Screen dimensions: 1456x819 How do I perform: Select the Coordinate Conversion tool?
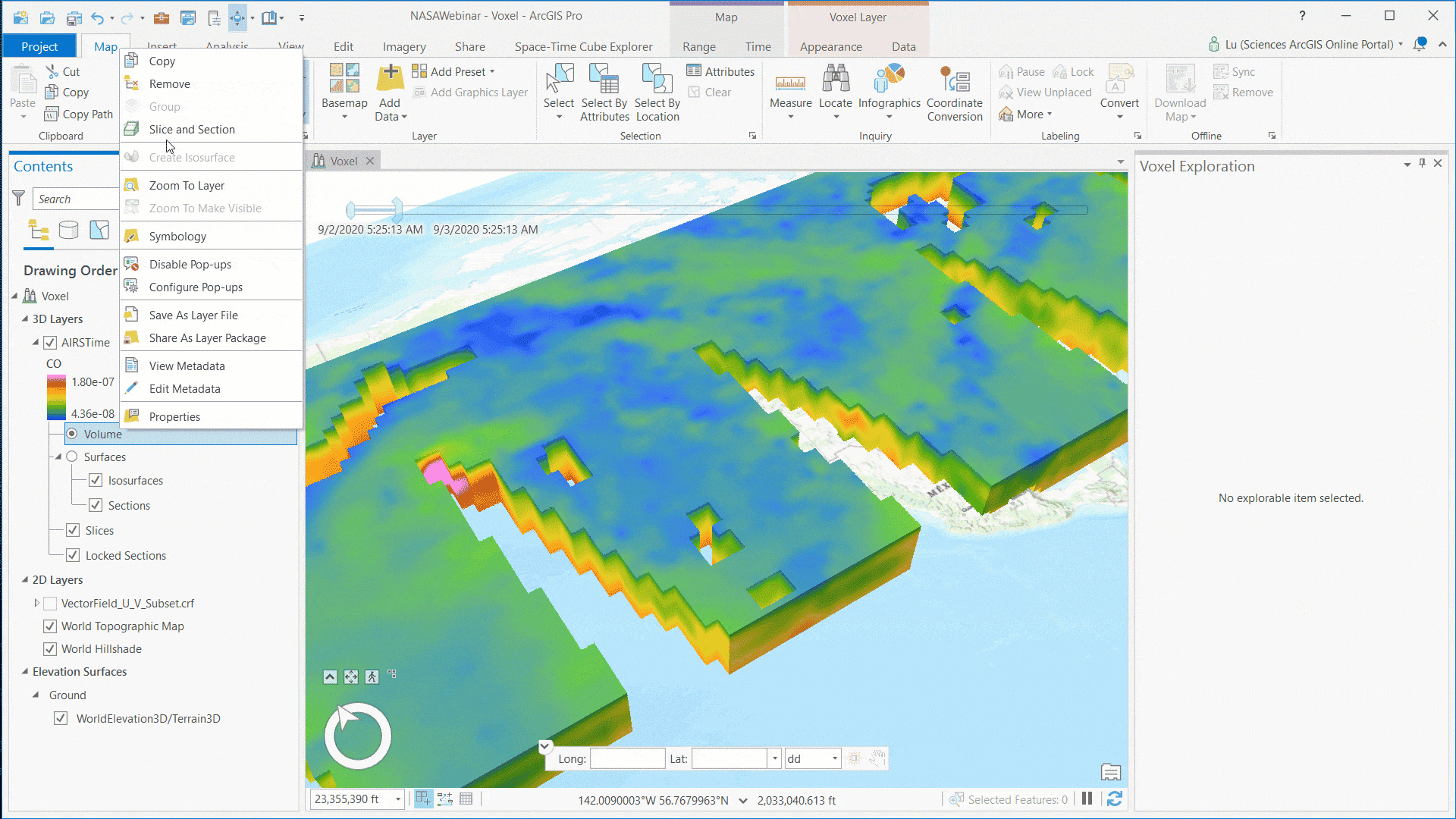(x=954, y=91)
